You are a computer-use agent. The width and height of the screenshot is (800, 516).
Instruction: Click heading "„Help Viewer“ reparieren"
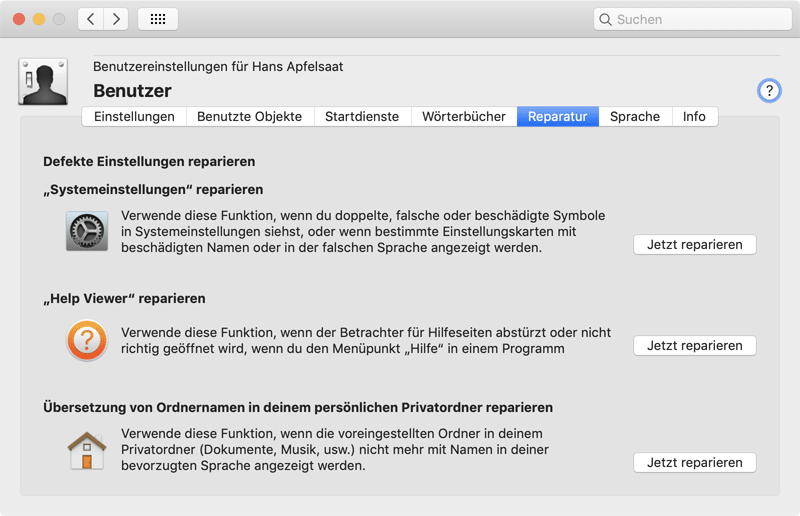pyautogui.click(x=124, y=299)
